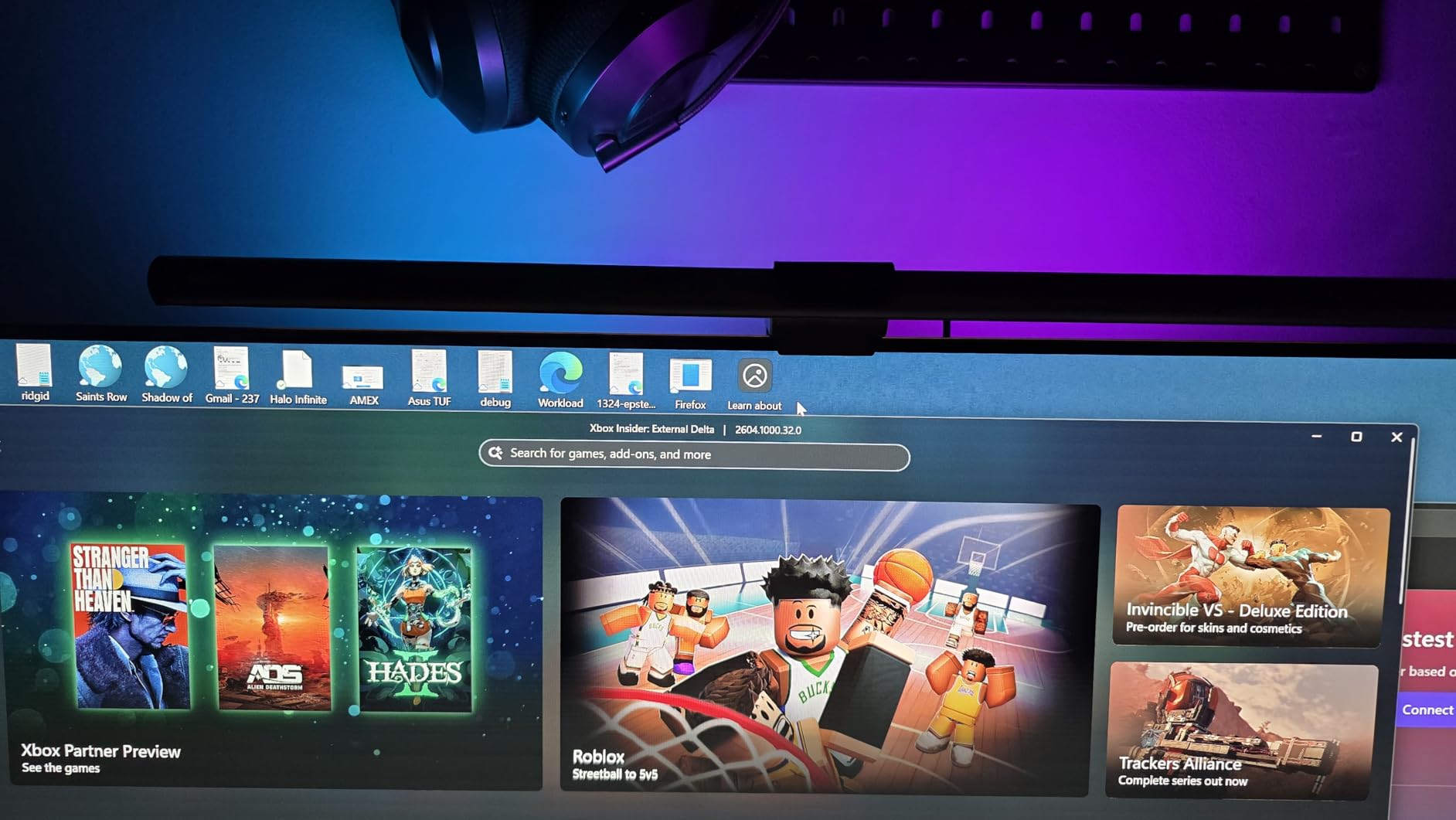Screen dimensions: 1456x820
Task: Open the AMEX shortcut
Action: pos(363,377)
